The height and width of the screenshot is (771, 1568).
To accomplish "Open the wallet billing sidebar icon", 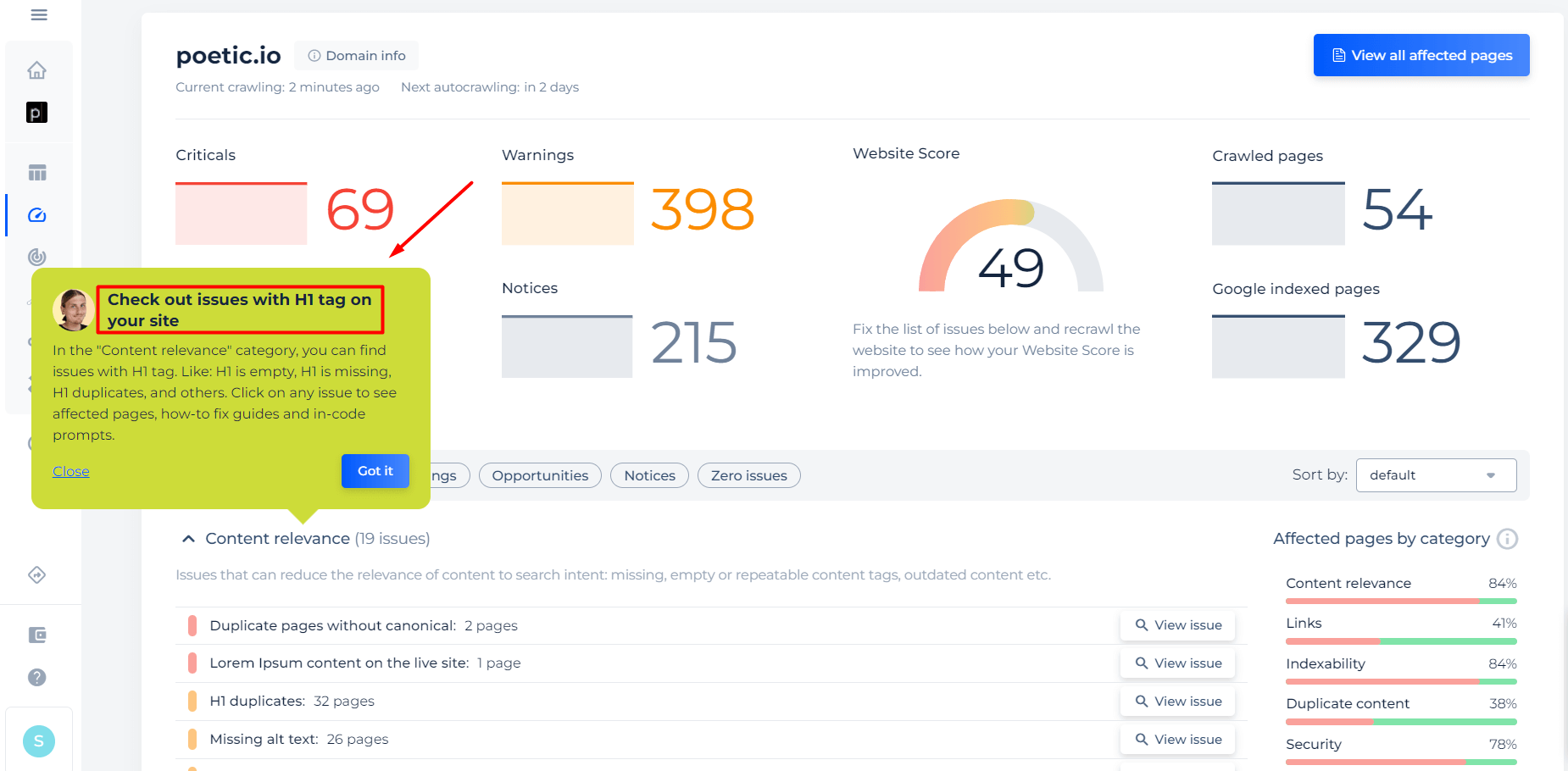I will click(x=37, y=635).
